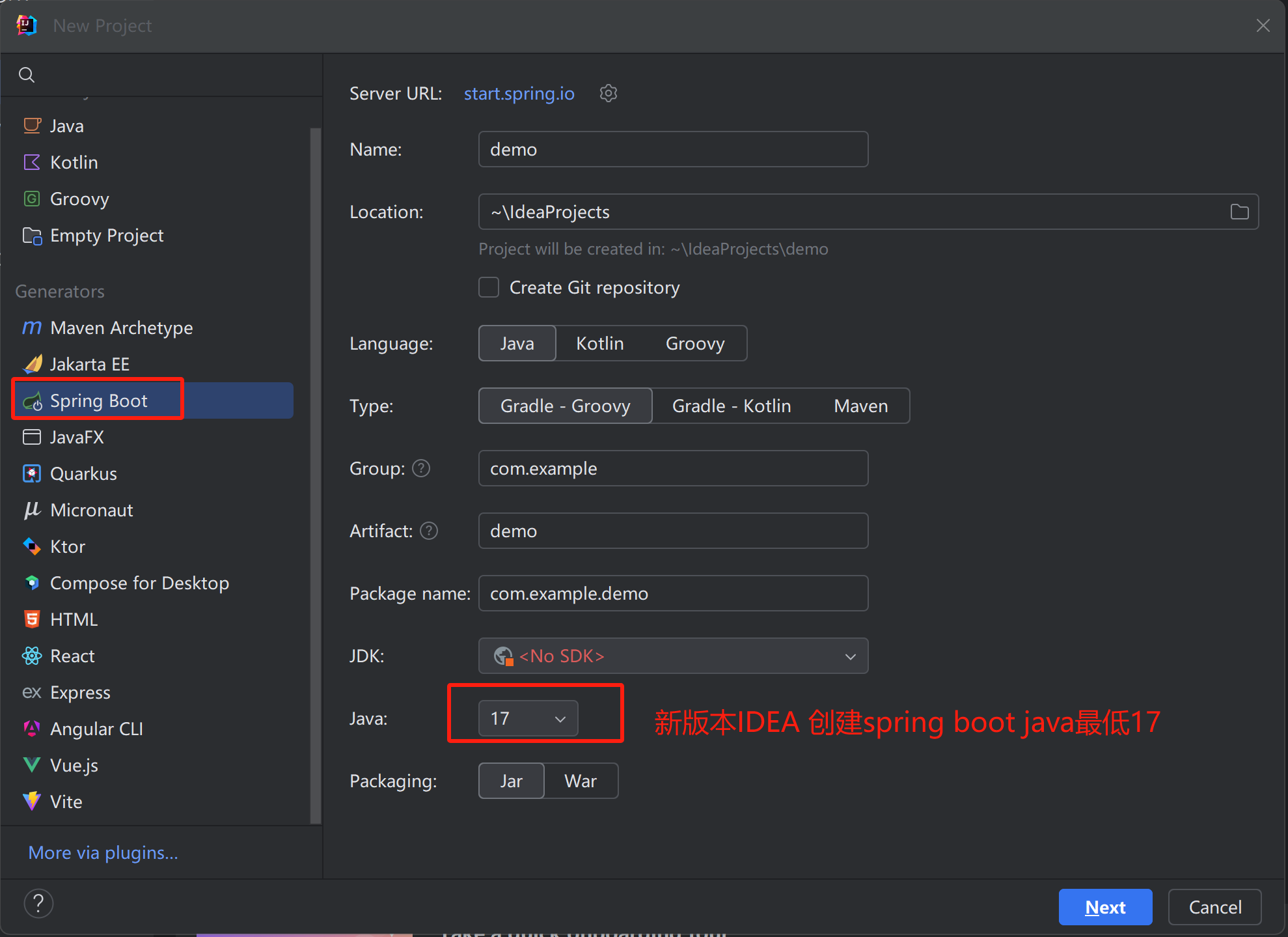Click the browse folder icon in Location
Viewport: 1288px width, 937px height.
click(1239, 212)
